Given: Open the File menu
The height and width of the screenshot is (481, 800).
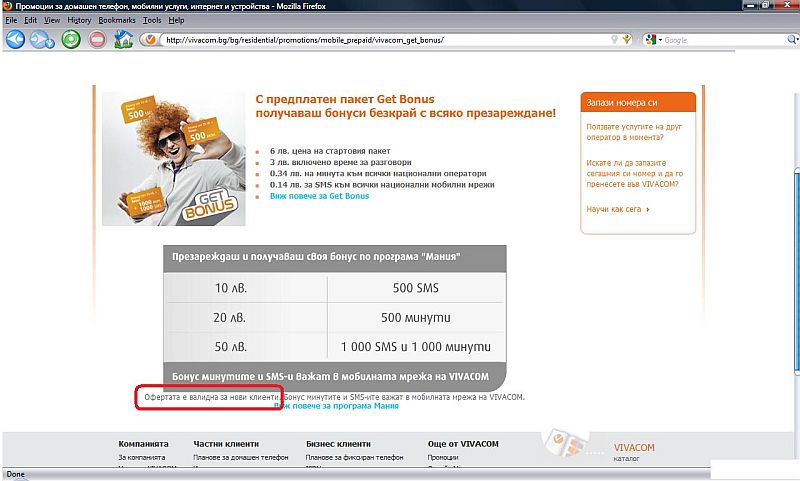Looking at the screenshot, I should click(12, 20).
